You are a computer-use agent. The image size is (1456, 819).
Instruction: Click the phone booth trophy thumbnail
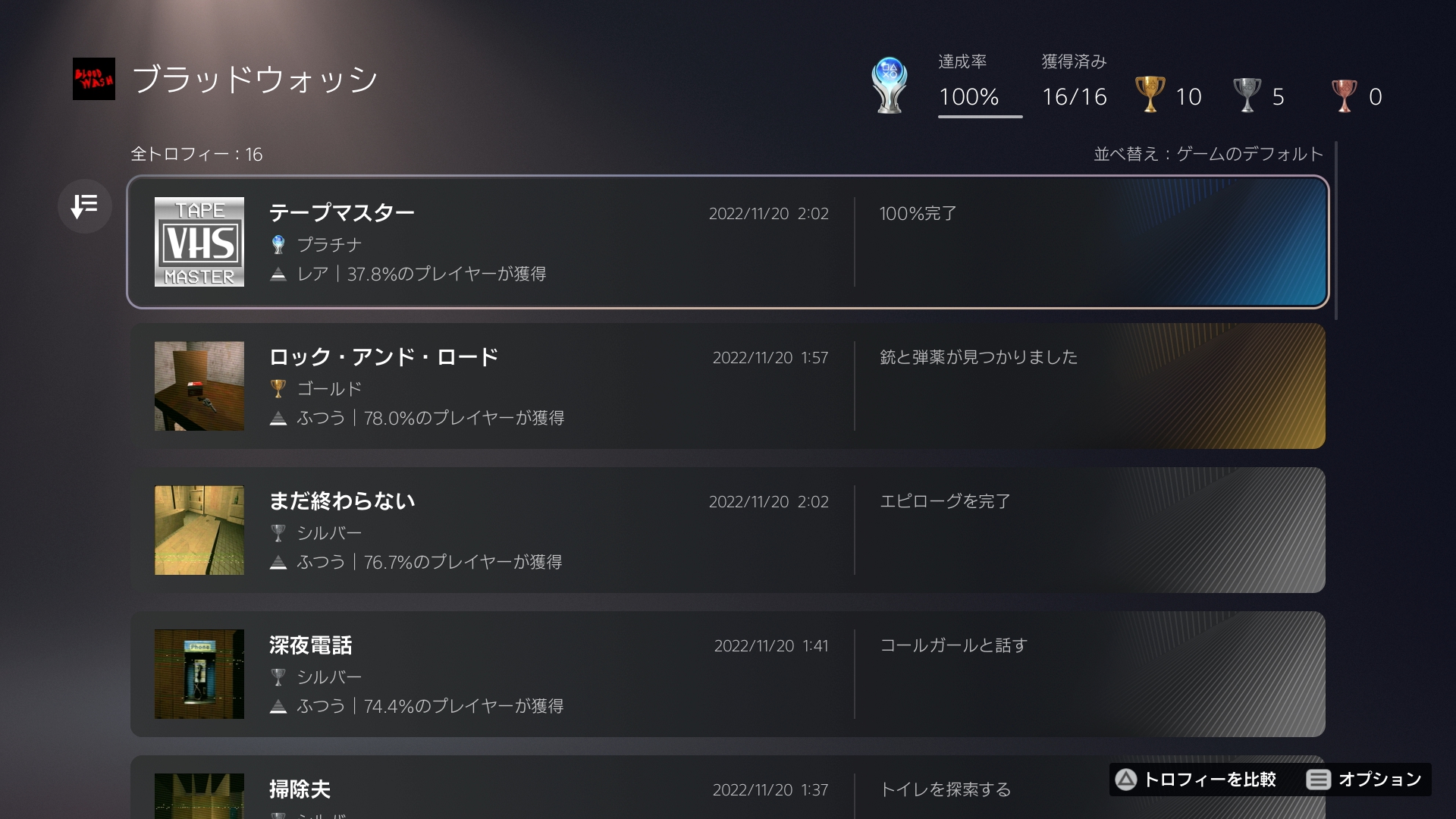tap(199, 674)
